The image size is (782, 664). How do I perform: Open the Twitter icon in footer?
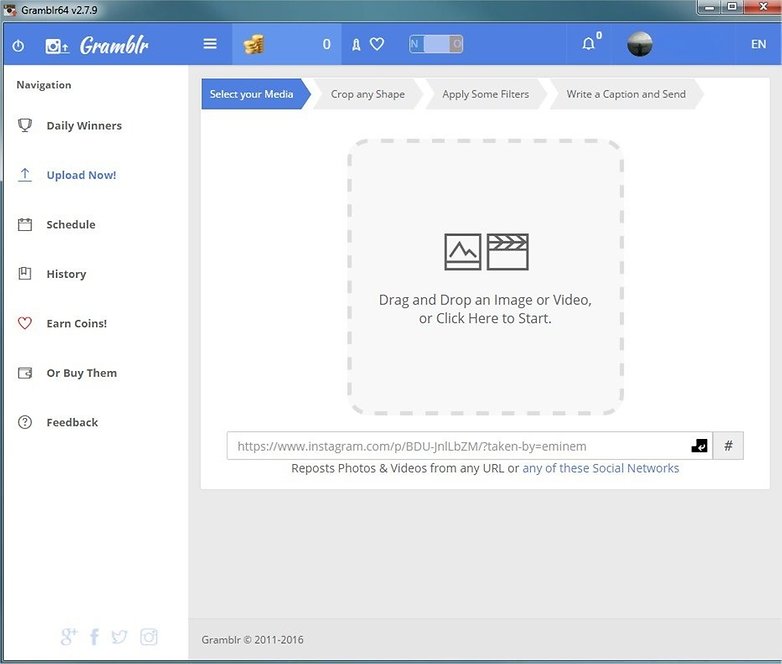(119, 637)
